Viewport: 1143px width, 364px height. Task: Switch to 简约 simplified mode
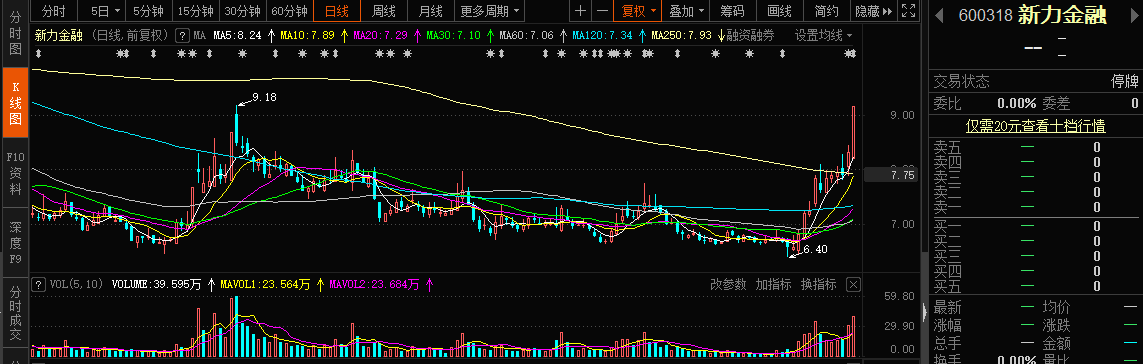[x=826, y=11]
